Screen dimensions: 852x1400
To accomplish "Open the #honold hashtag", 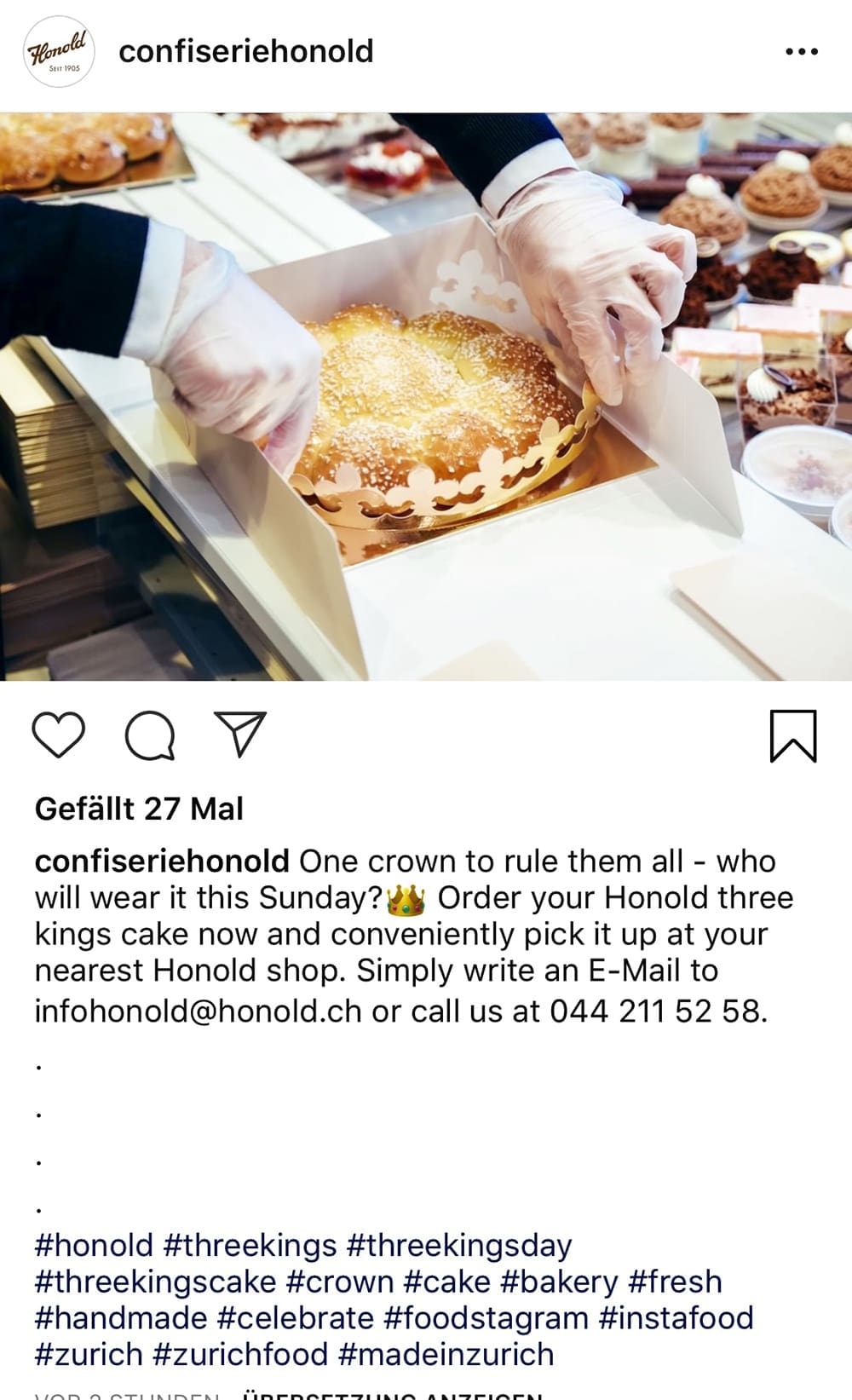I will (x=94, y=1246).
